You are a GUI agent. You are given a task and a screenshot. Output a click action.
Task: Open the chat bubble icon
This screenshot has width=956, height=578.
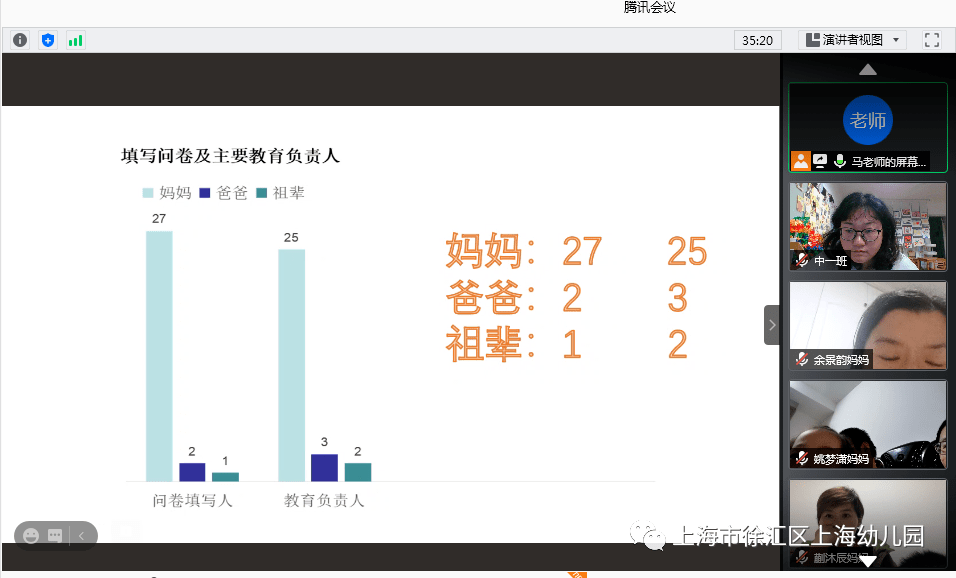pyautogui.click(x=55, y=536)
